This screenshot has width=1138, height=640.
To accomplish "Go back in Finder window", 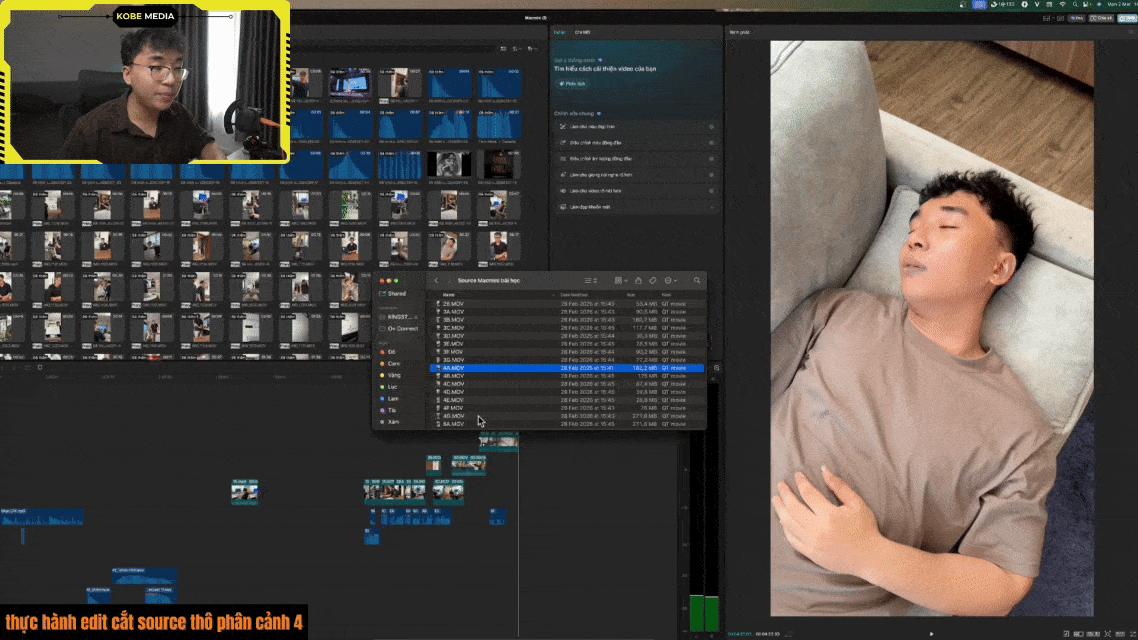I will pos(436,281).
